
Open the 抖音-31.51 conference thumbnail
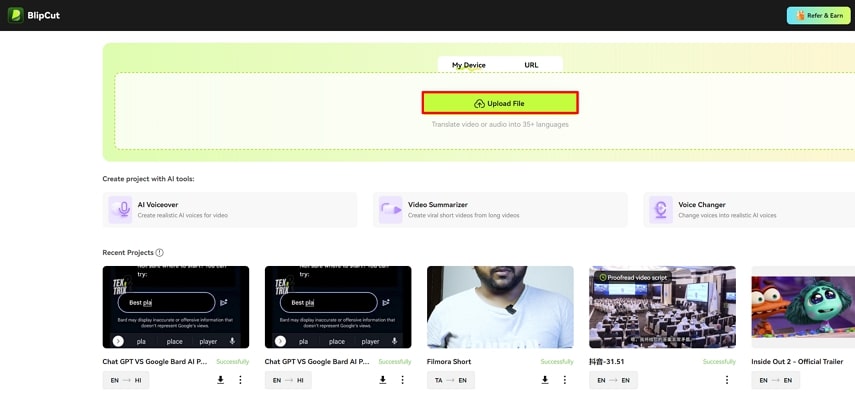[x=663, y=307]
